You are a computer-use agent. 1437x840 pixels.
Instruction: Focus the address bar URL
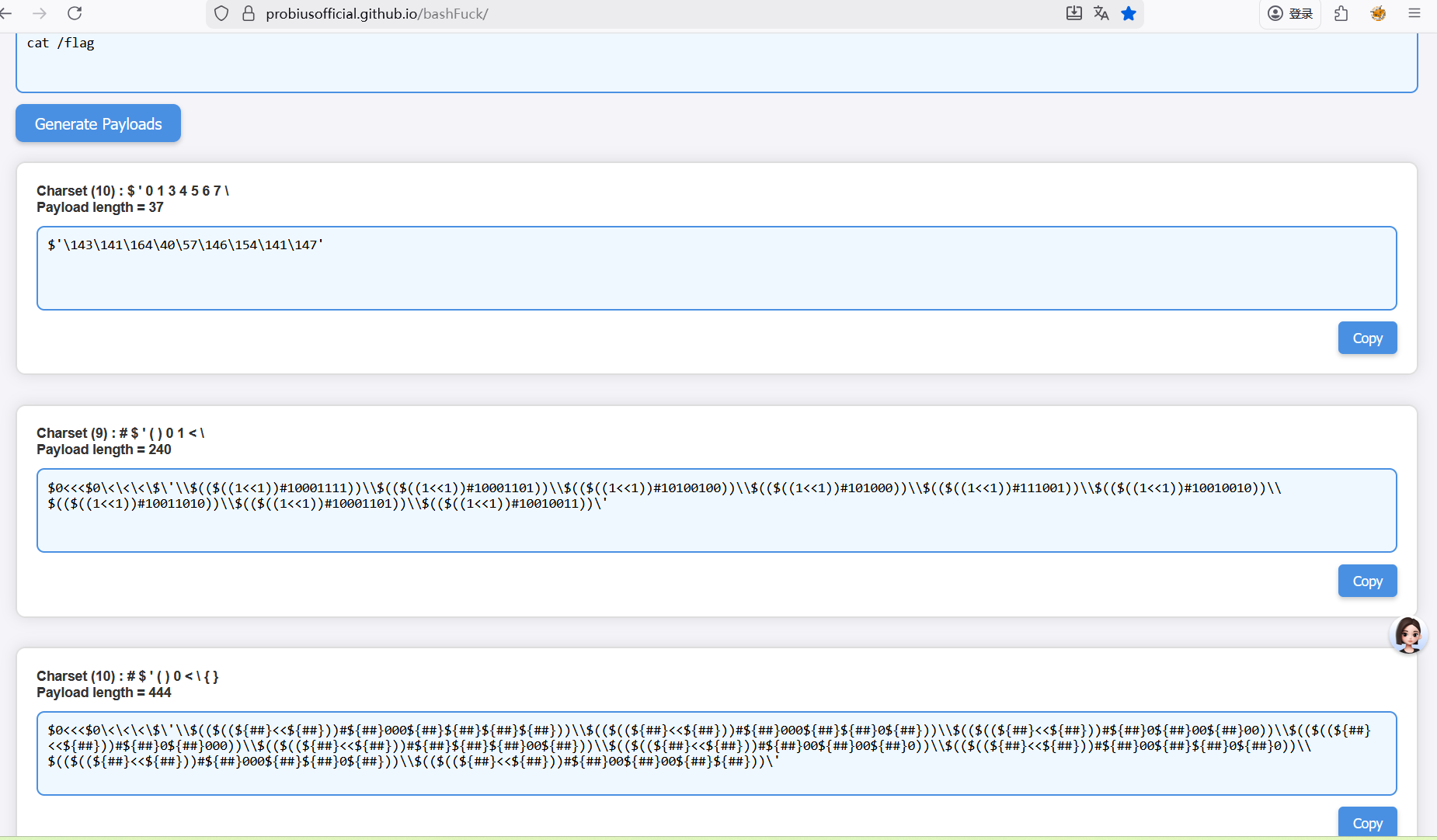(x=377, y=13)
